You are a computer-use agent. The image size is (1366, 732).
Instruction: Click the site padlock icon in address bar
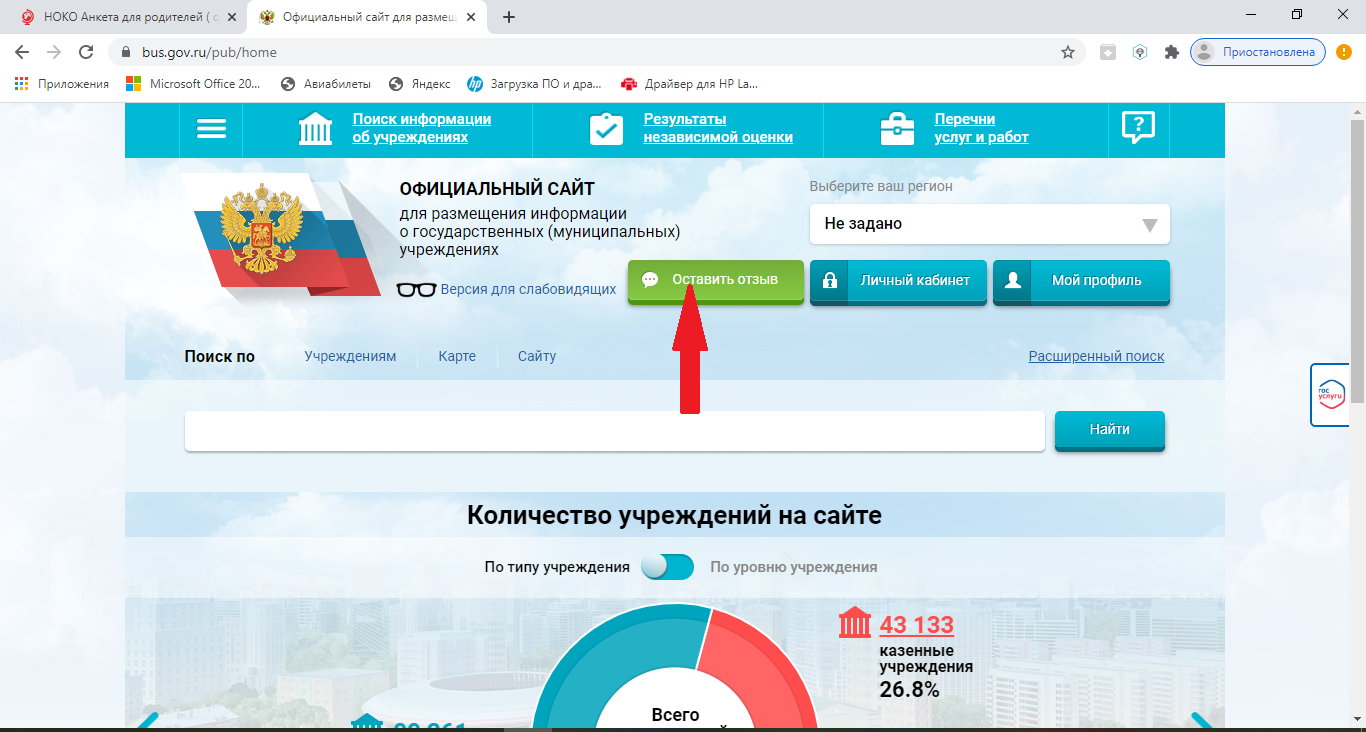126,52
